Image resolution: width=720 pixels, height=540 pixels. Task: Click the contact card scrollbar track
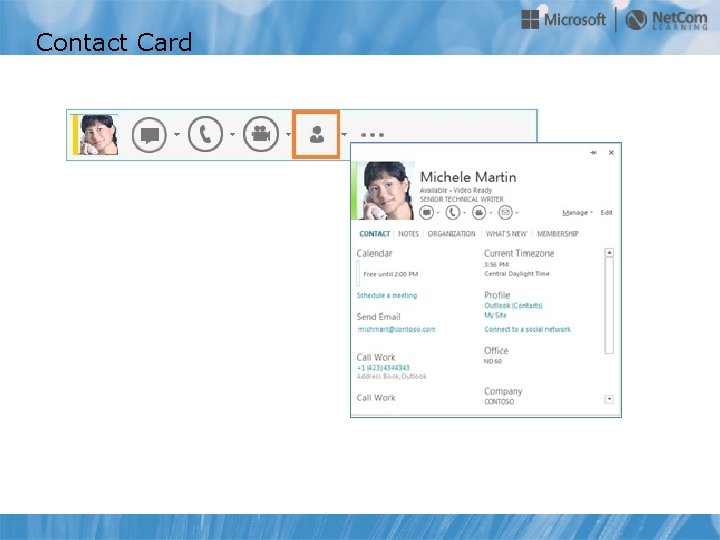[x=609, y=305]
